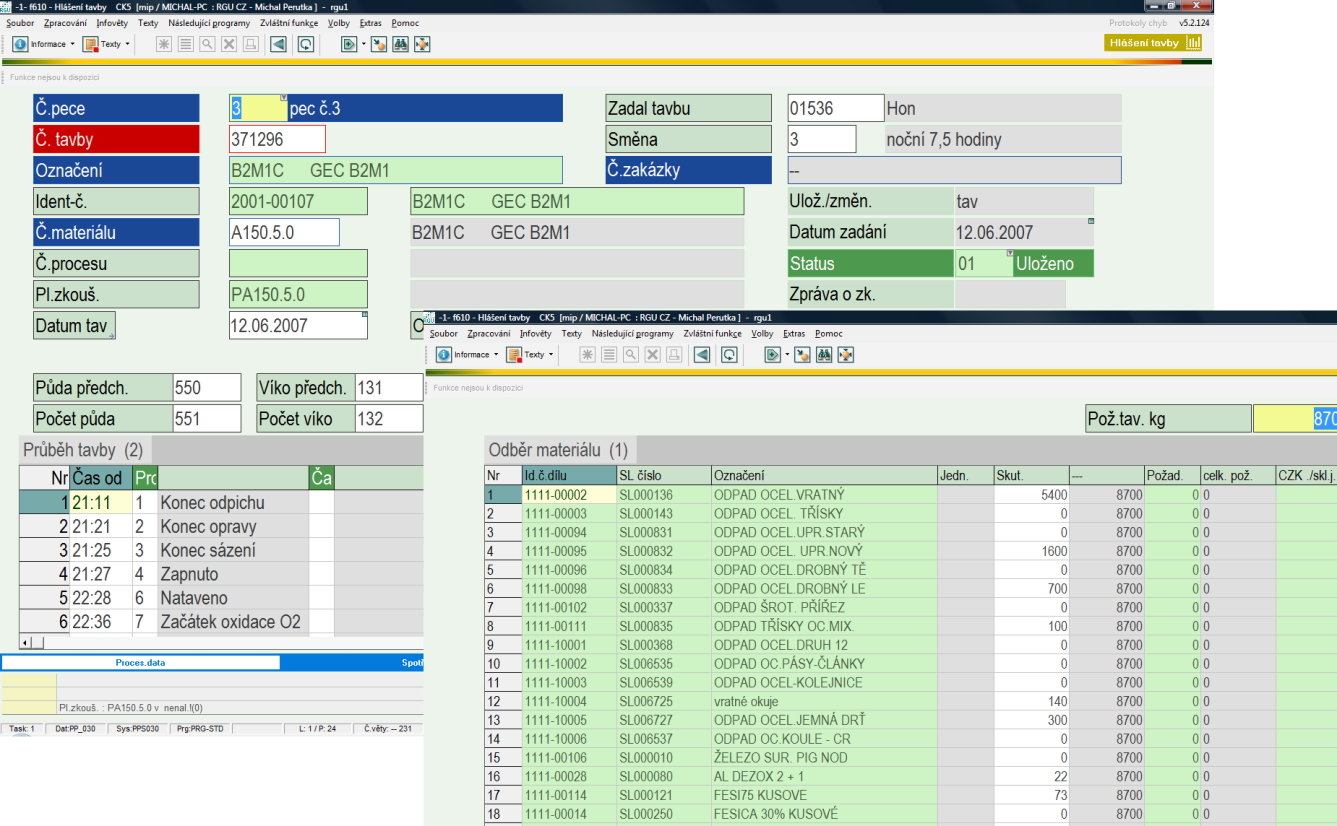This screenshot has width=1337, height=826.
Task: Click the Texty icon in the Odběr materiálu window
Action: pos(514,354)
